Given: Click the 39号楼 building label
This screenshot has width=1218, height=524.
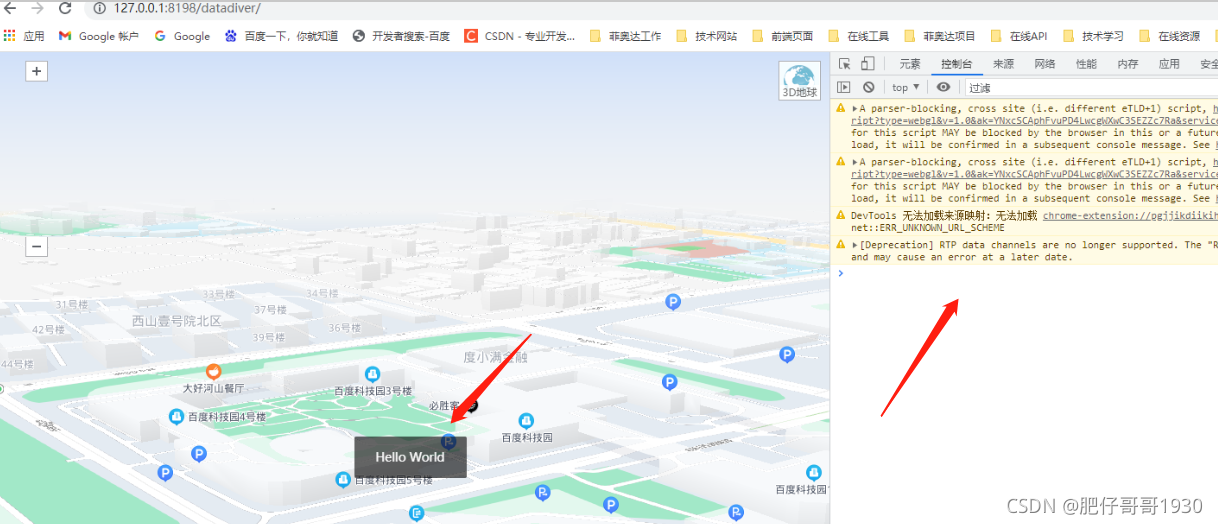Looking at the screenshot, I should coord(269,337).
